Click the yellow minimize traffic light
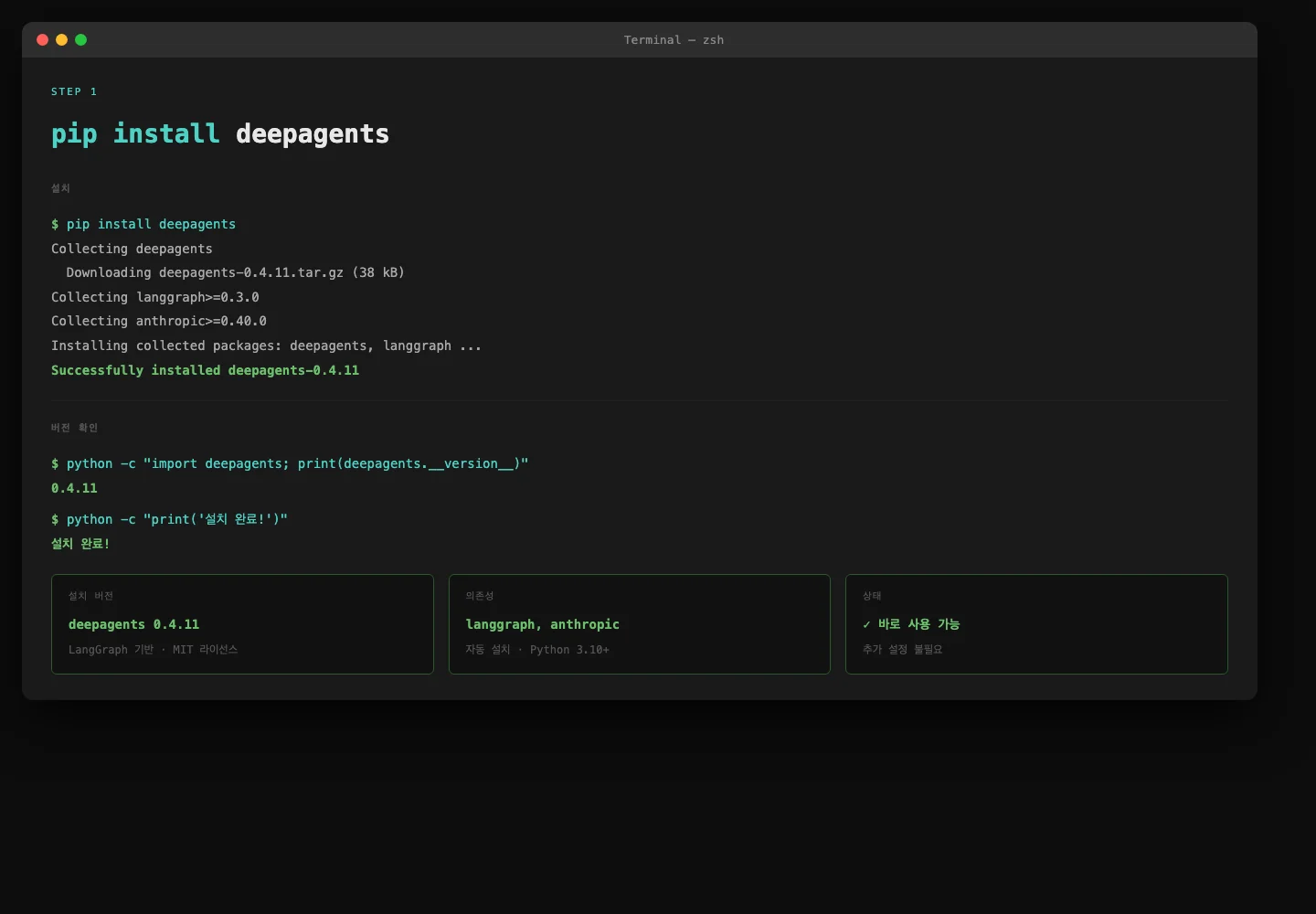Viewport: 1316px width, 914px height. (x=61, y=40)
